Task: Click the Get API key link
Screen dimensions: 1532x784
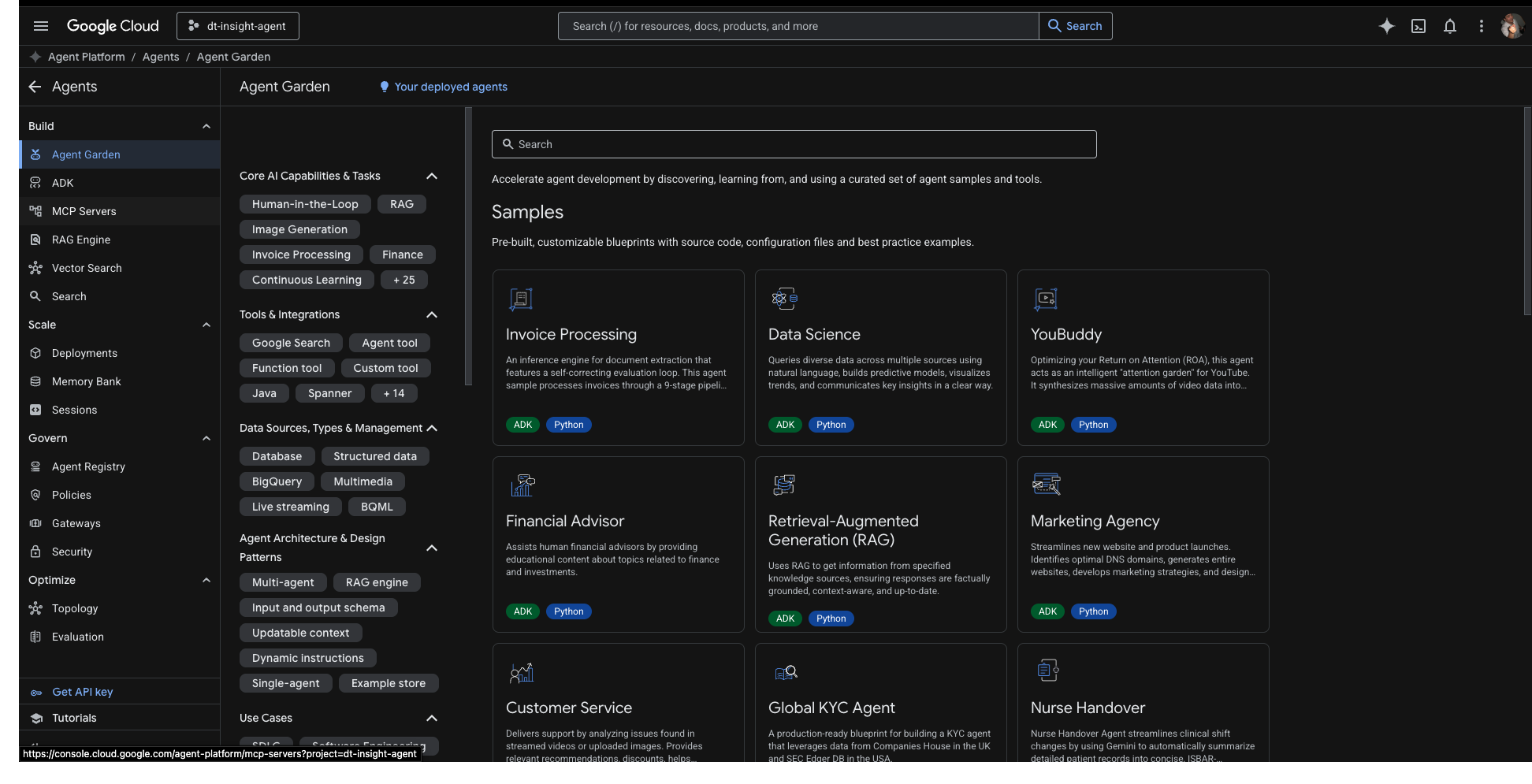Action: click(x=82, y=692)
